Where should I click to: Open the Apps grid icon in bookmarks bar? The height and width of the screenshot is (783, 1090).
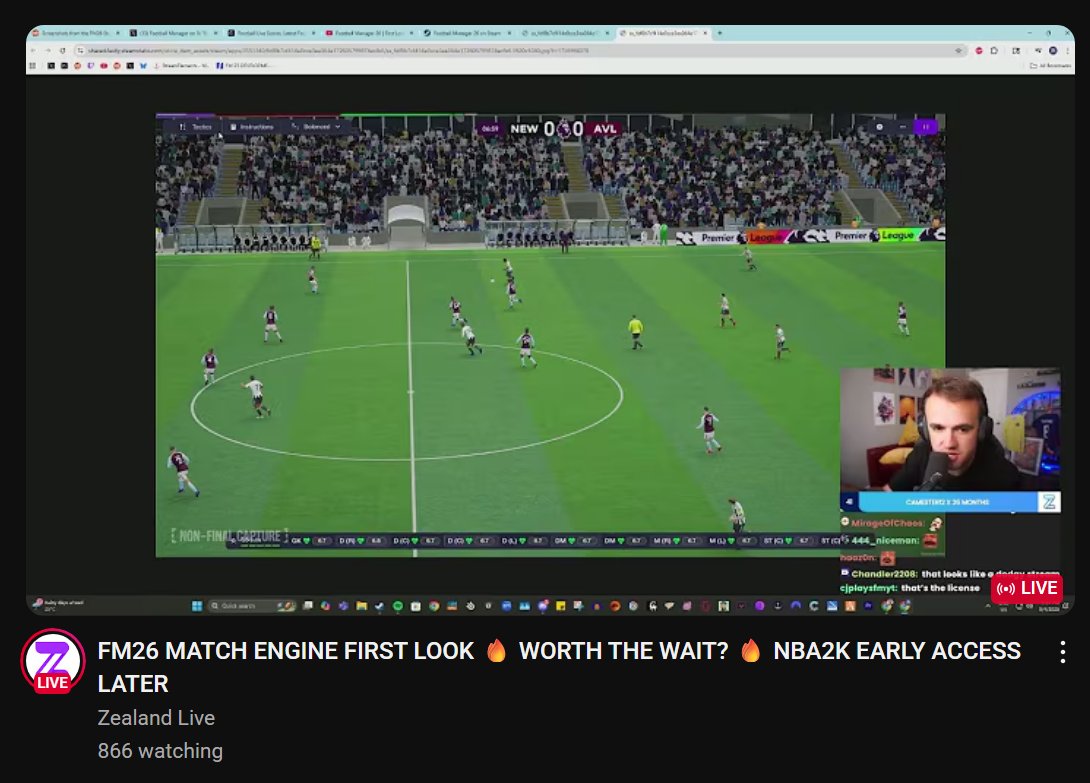coord(32,65)
